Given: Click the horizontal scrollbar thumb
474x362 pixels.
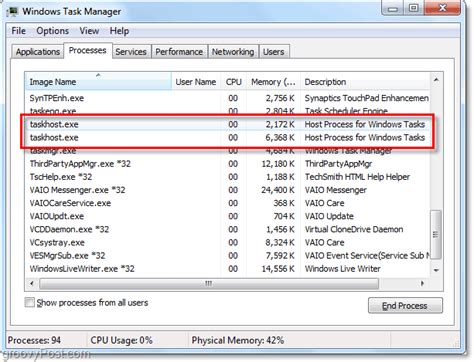Looking at the screenshot, I should [209, 284].
